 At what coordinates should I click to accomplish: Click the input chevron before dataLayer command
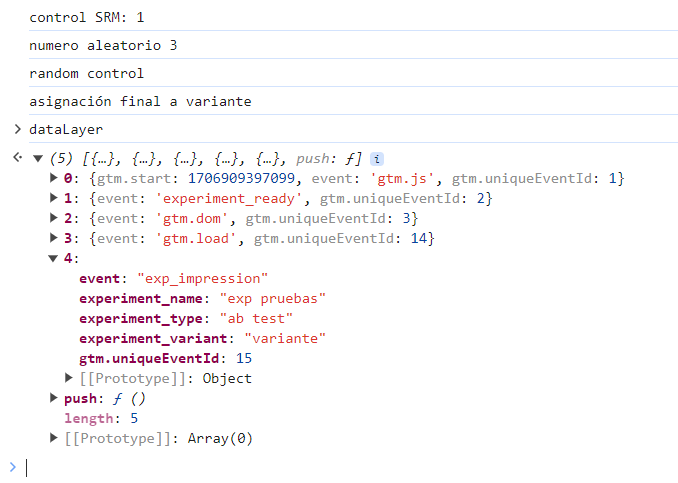pos(17,129)
